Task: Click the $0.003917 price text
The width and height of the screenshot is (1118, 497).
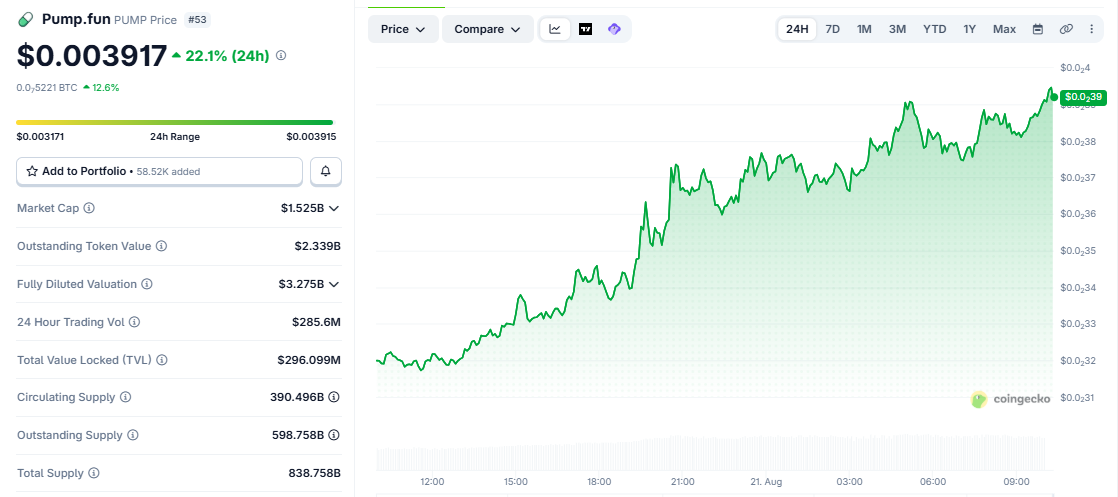Action: pos(92,56)
